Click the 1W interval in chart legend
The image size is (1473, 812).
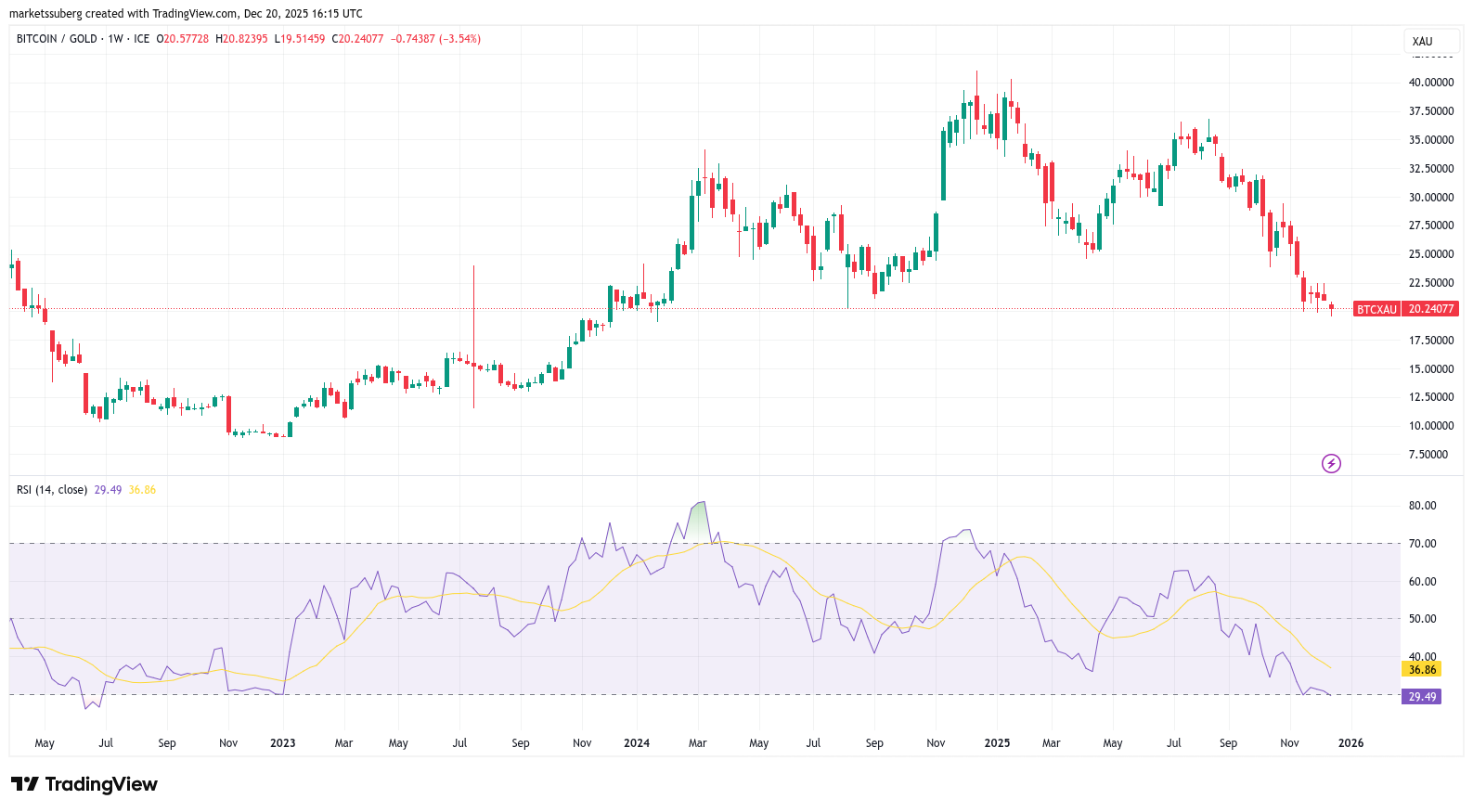point(115,39)
